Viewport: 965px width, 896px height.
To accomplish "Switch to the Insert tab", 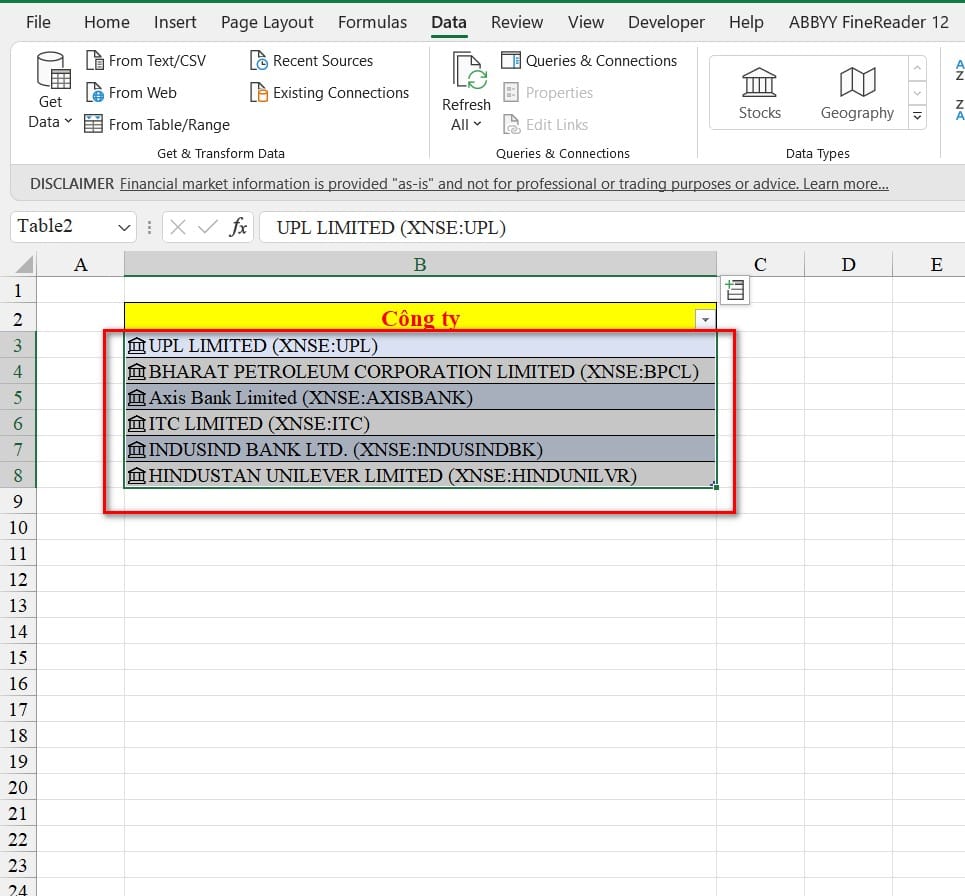I will (x=175, y=22).
